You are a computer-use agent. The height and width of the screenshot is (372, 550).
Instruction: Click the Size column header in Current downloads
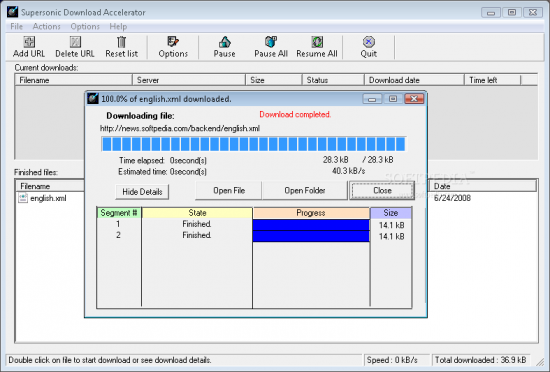point(274,80)
